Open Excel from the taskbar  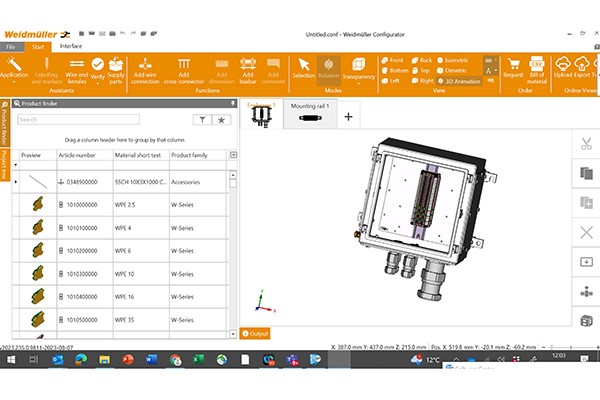(x=198, y=360)
